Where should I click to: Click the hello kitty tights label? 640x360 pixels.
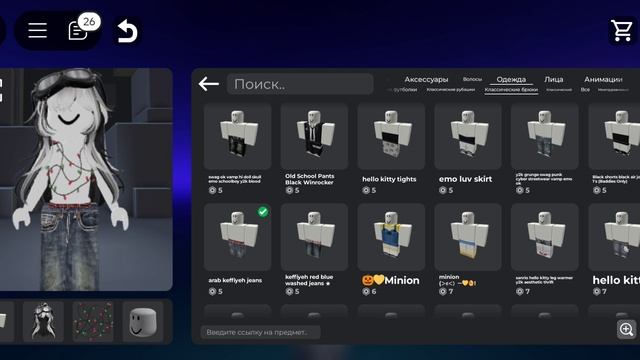point(389,179)
